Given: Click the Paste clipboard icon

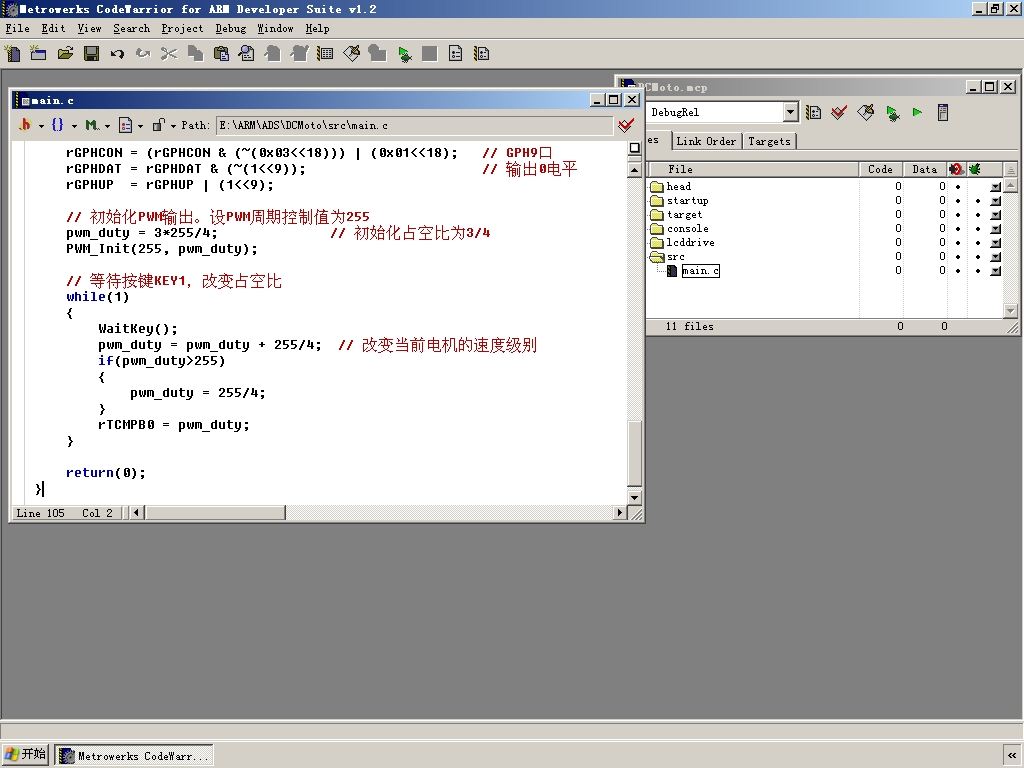Looking at the screenshot, I should click(x=221, y=54).
